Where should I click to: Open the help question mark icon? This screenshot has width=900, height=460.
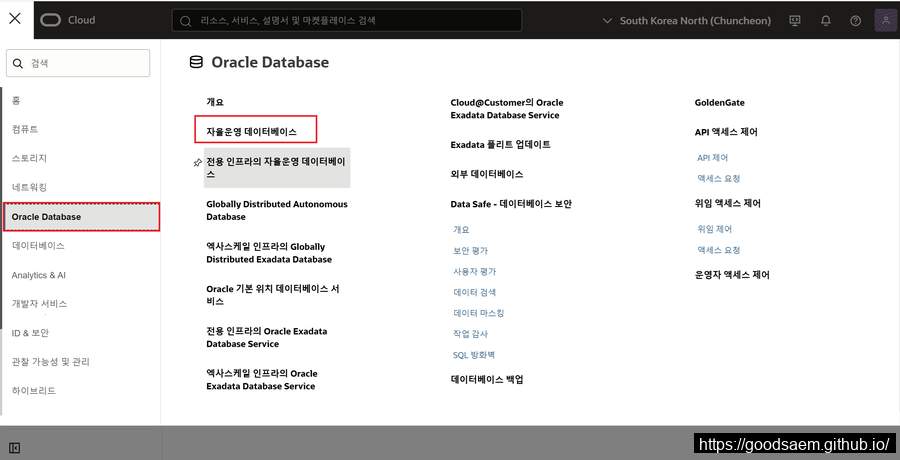pyautogui.click(x=855, y=21)
